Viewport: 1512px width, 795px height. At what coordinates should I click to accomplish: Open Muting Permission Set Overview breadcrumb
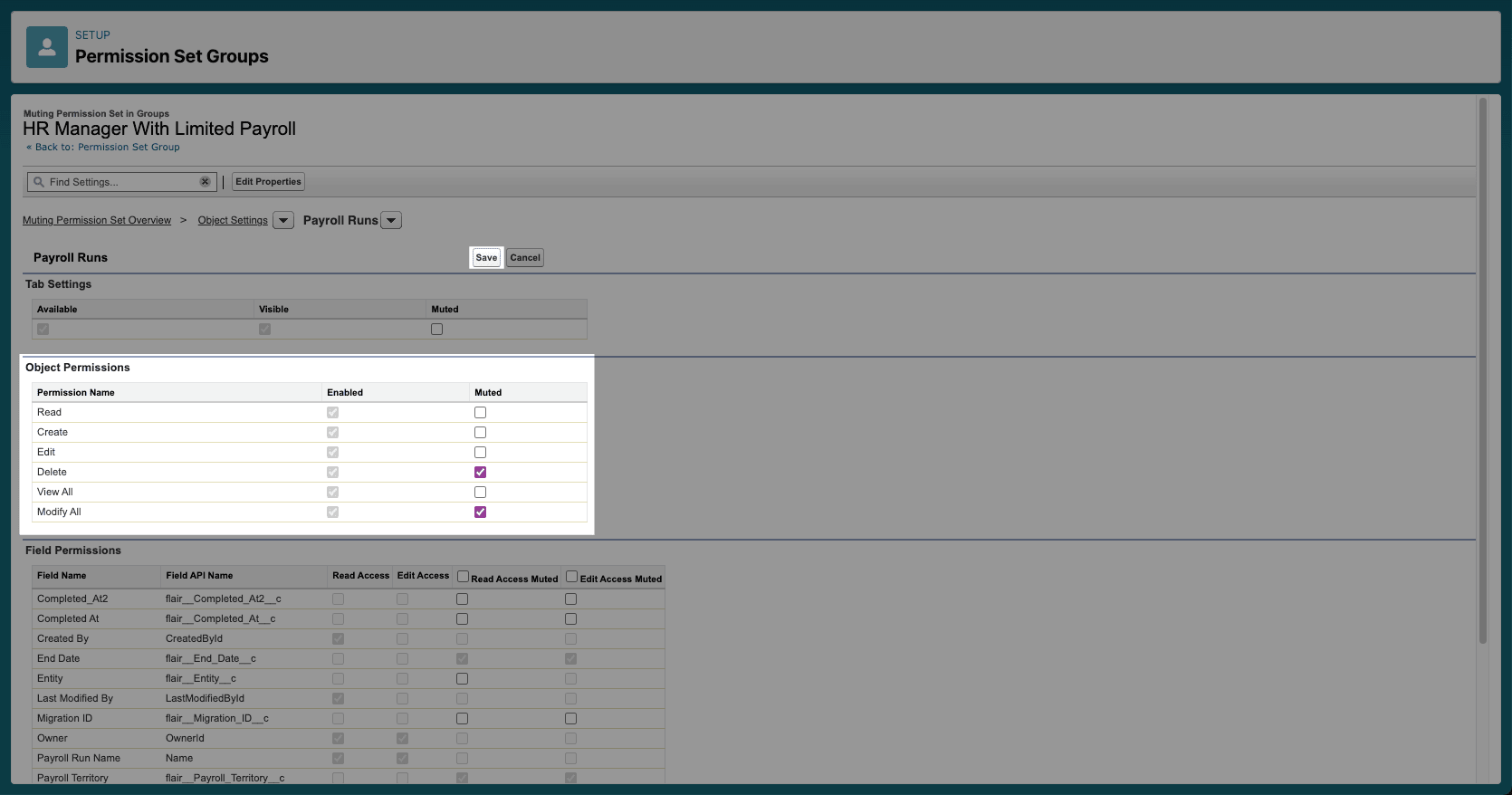pos(97,220)
